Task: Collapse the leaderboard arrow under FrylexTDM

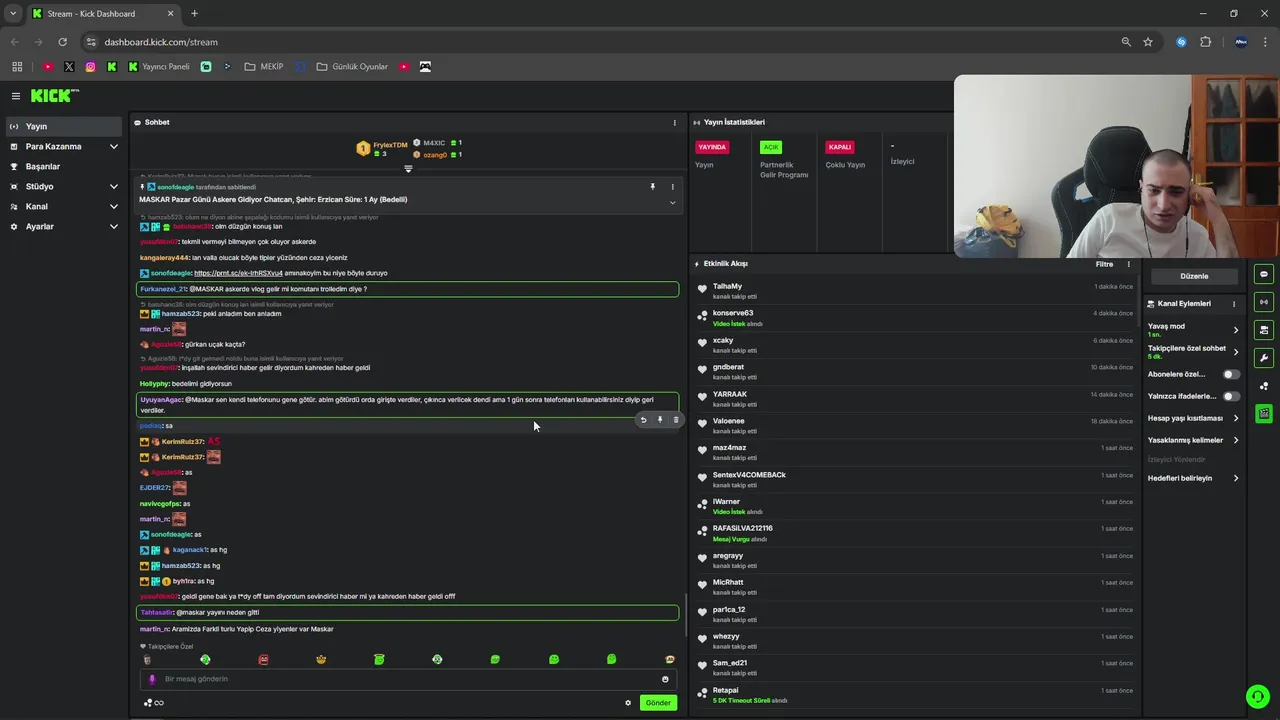Action: coord(408,169)
